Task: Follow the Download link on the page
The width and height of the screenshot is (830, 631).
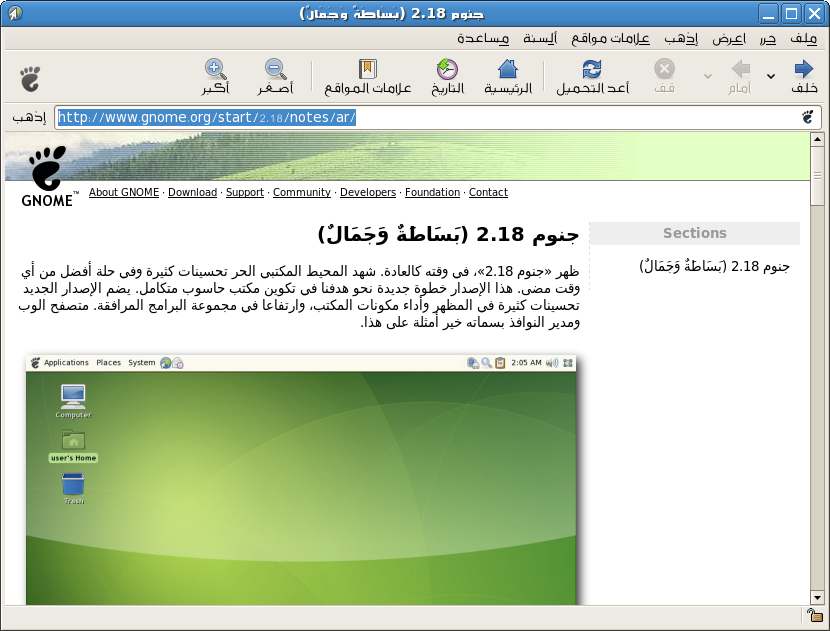Action: [x=192, y=192]
